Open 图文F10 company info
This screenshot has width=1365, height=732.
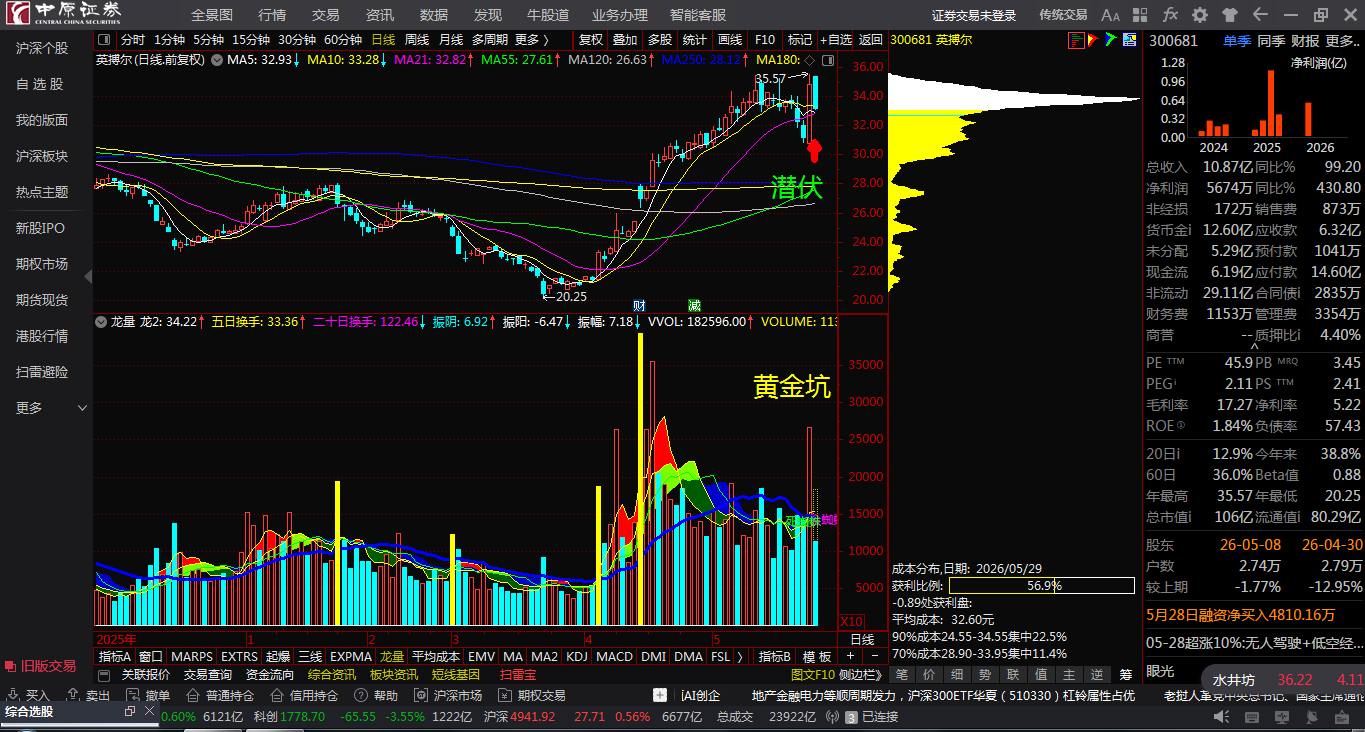click(813, 675)
